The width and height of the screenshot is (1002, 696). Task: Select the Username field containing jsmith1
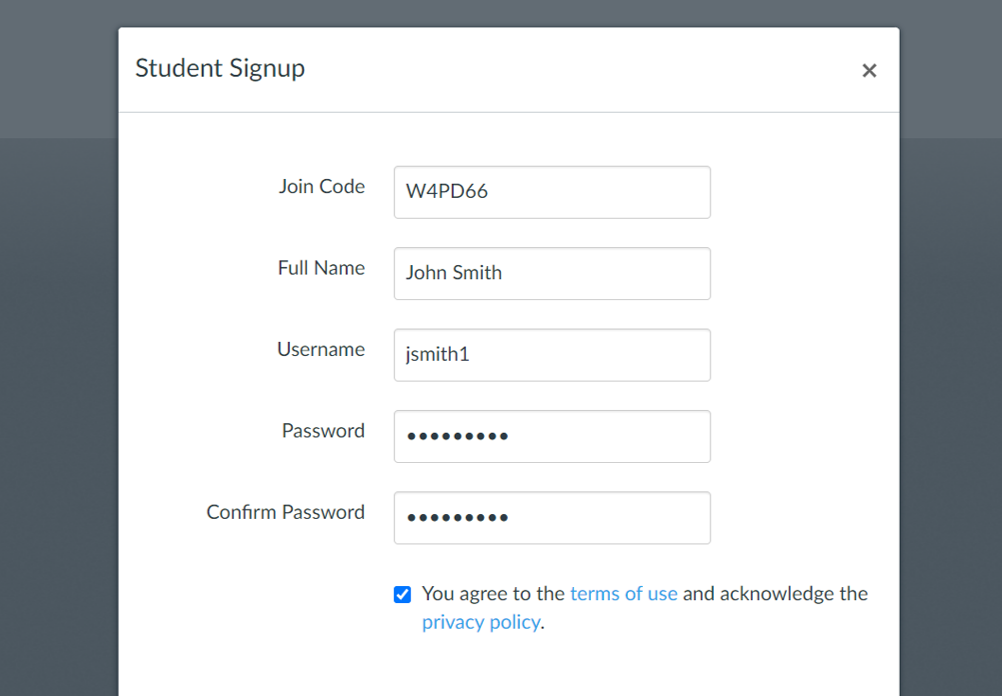tap(552, 355)
